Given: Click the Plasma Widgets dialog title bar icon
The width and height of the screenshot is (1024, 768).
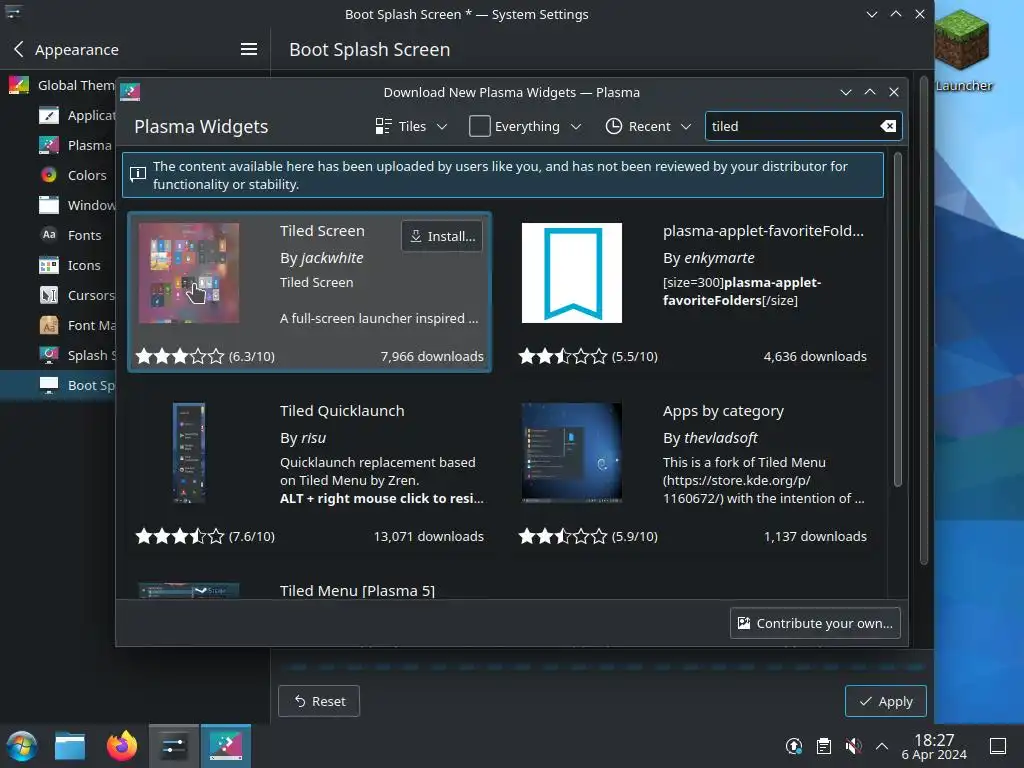Looking at the screenshot, I should pyautogui.click(x=130, y=92).
